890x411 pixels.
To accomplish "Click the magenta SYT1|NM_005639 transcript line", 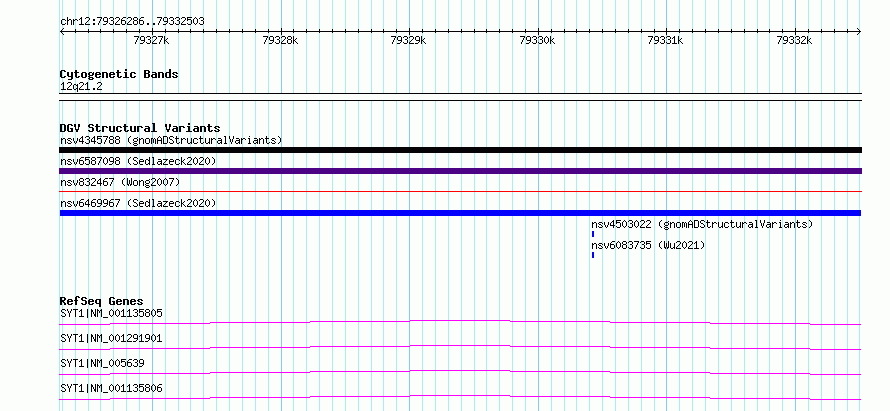I will (x=460, y=372).
